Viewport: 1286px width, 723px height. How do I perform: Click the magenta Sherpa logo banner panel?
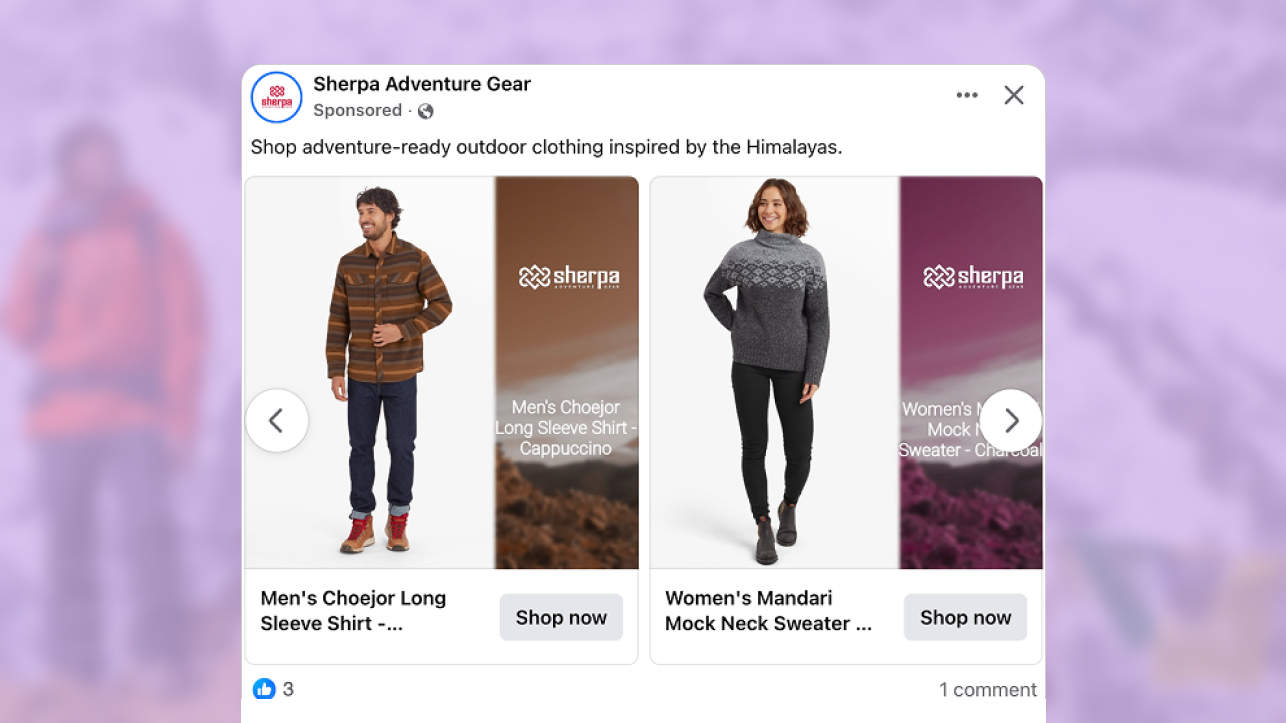click(971, 373)
